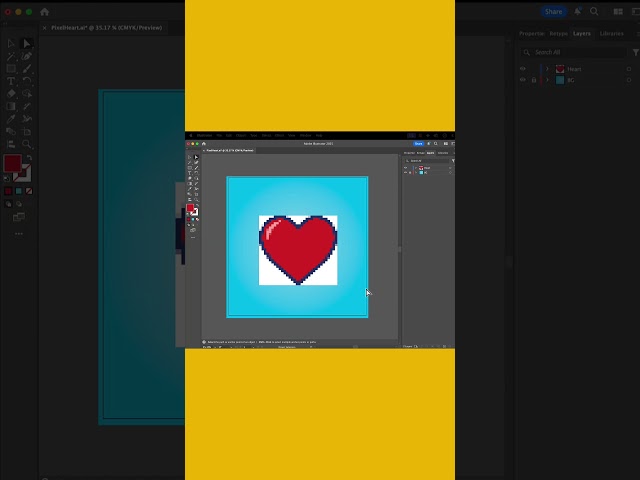Pick the Gradient tool in background toolbar
This screenshot has height=480, width=640.
(11, 107)
